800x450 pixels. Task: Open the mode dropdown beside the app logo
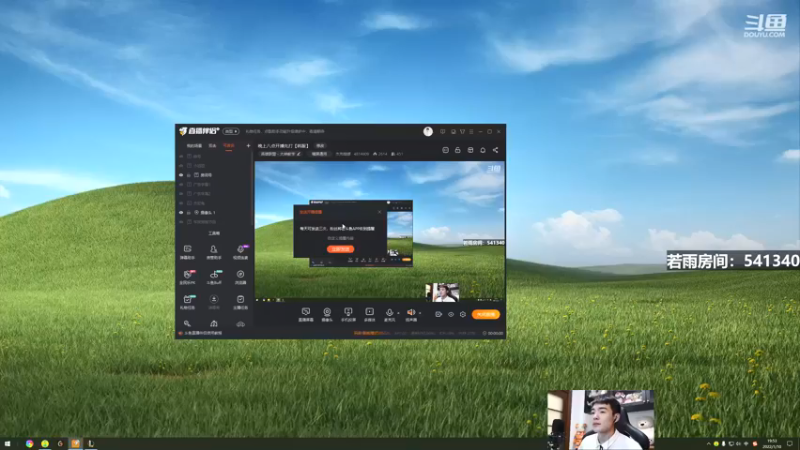pos(231,132)
